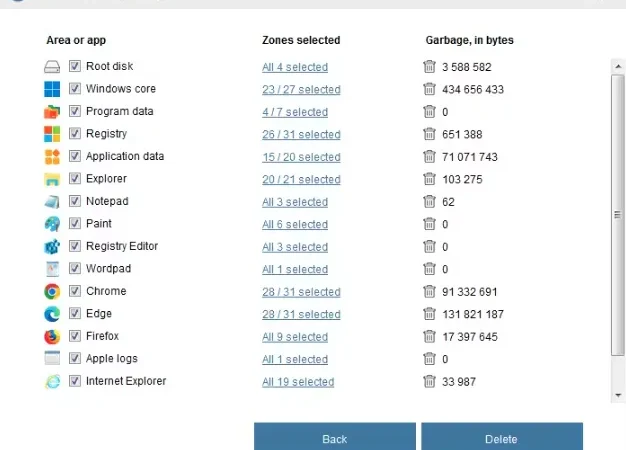Open the '23 / 27 selected' zones link

[301, 89]
